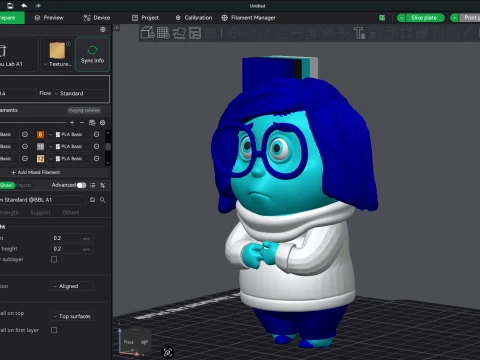Toggle the eye icon at viewport corner
480x360 pixels.
pos(117,28)
